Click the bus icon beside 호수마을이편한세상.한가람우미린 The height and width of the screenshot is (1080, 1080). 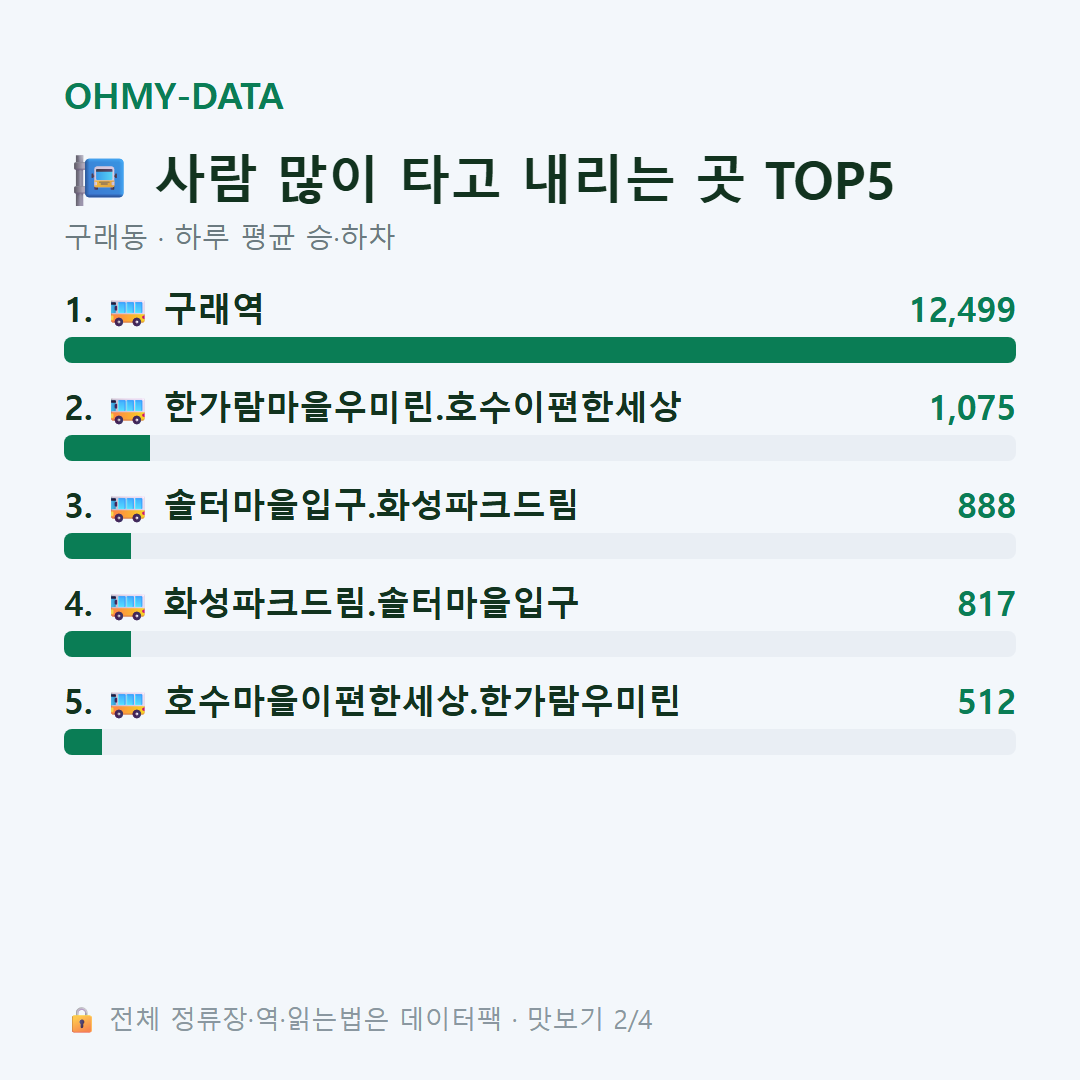click(x=127, y=703)
